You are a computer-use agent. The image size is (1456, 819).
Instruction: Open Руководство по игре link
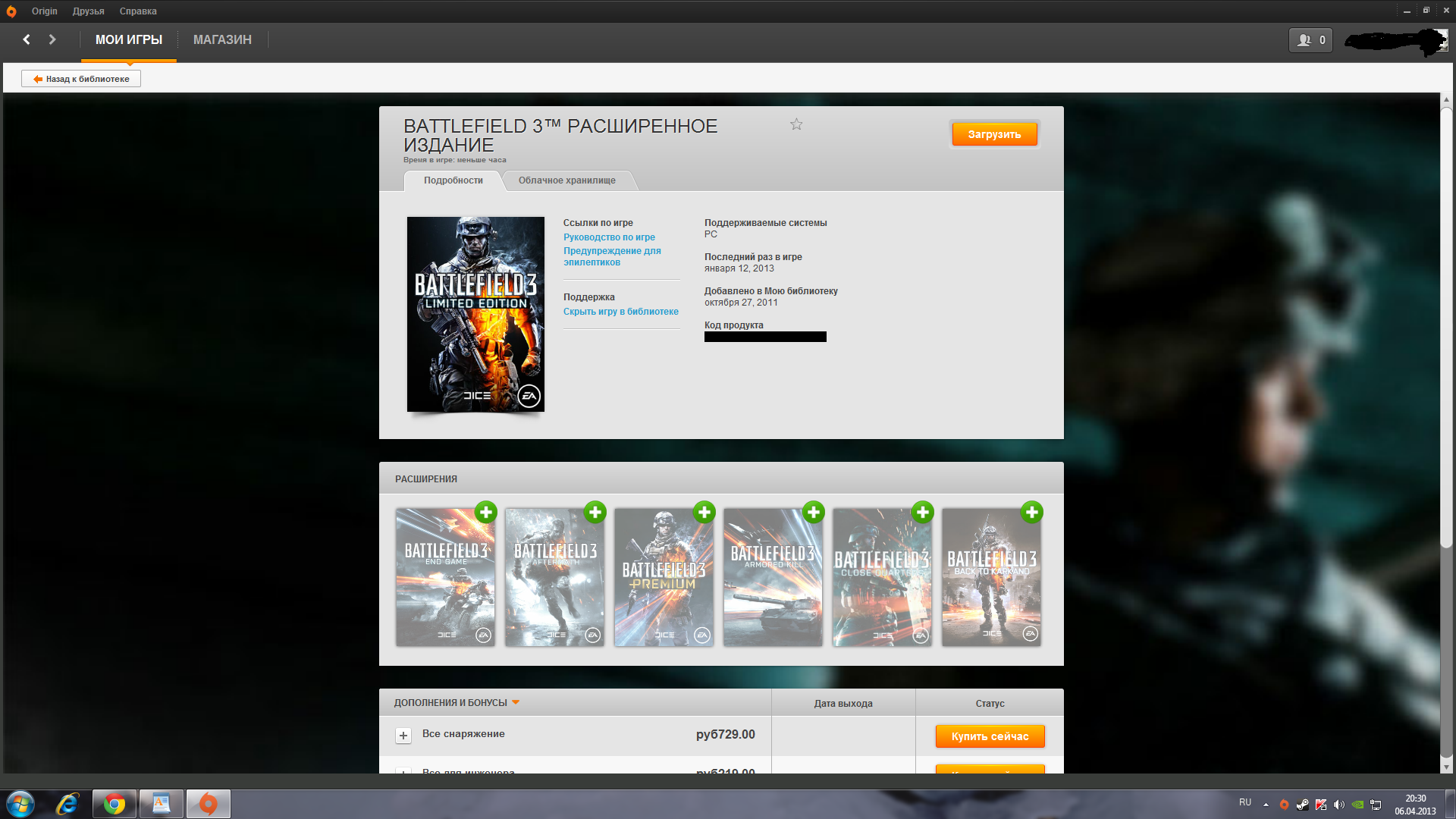pos(609,237)
